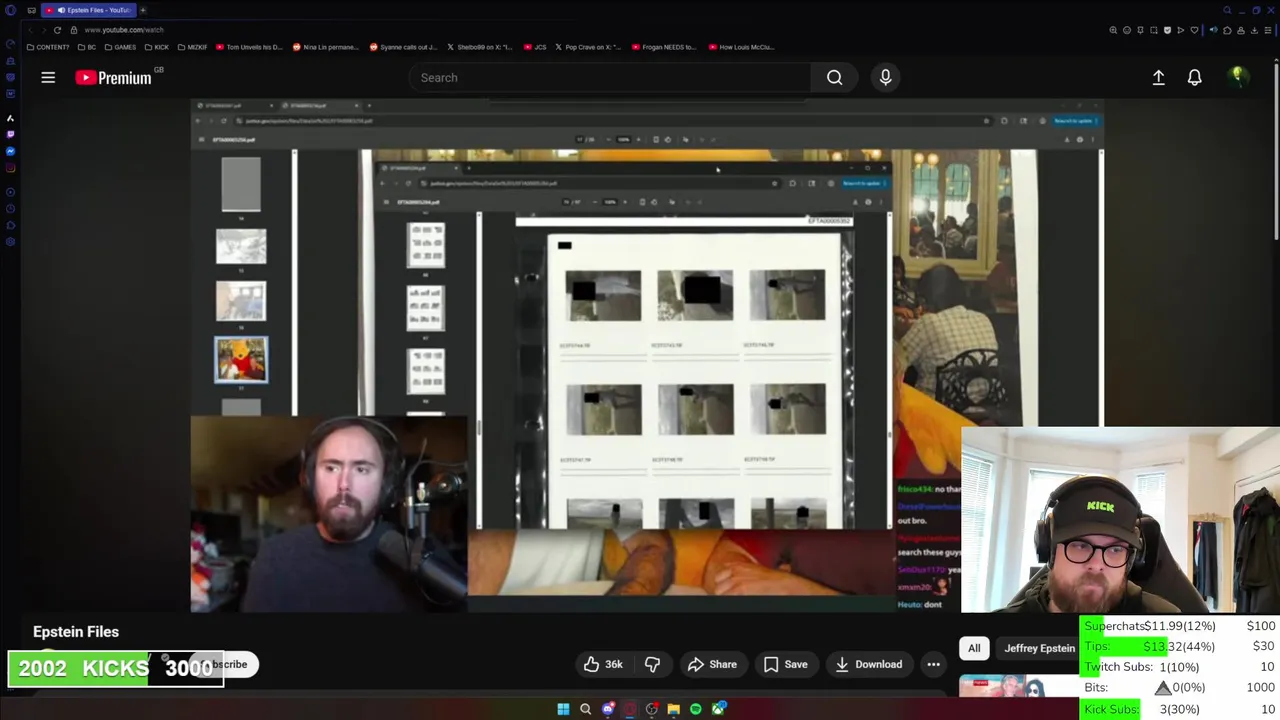Open the CONTENT? bookmarks folder

click(48, 47)
